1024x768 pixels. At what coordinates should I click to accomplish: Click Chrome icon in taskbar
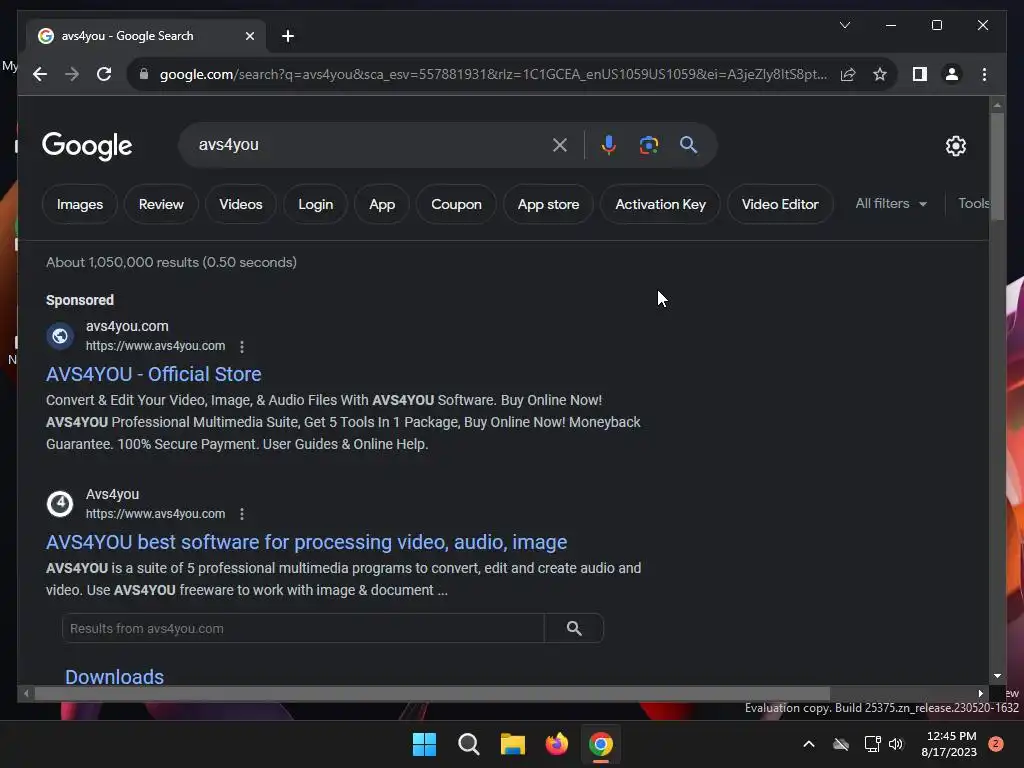pyautogui.click(x=601, y=744)
